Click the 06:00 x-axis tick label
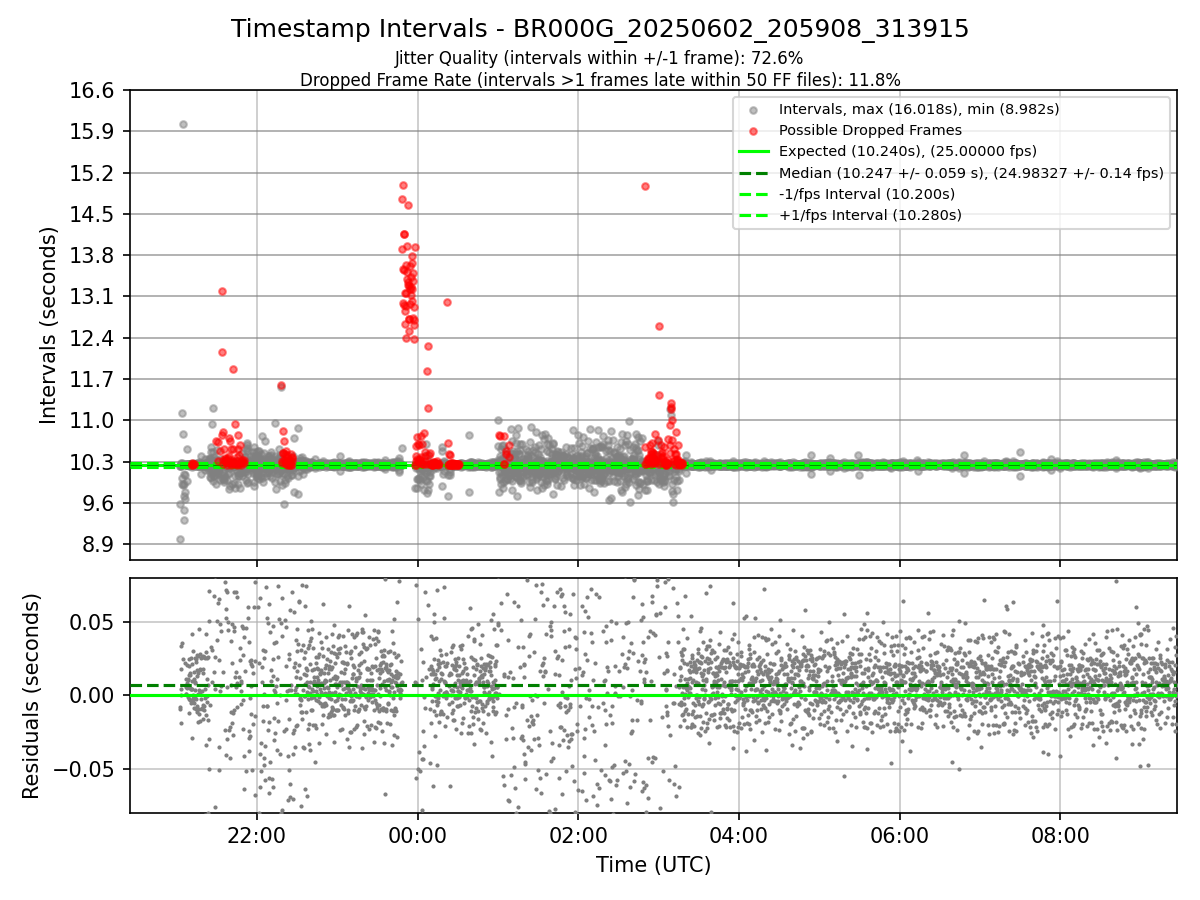Viewport: 1200px width, 900px height. pos(899,835)
